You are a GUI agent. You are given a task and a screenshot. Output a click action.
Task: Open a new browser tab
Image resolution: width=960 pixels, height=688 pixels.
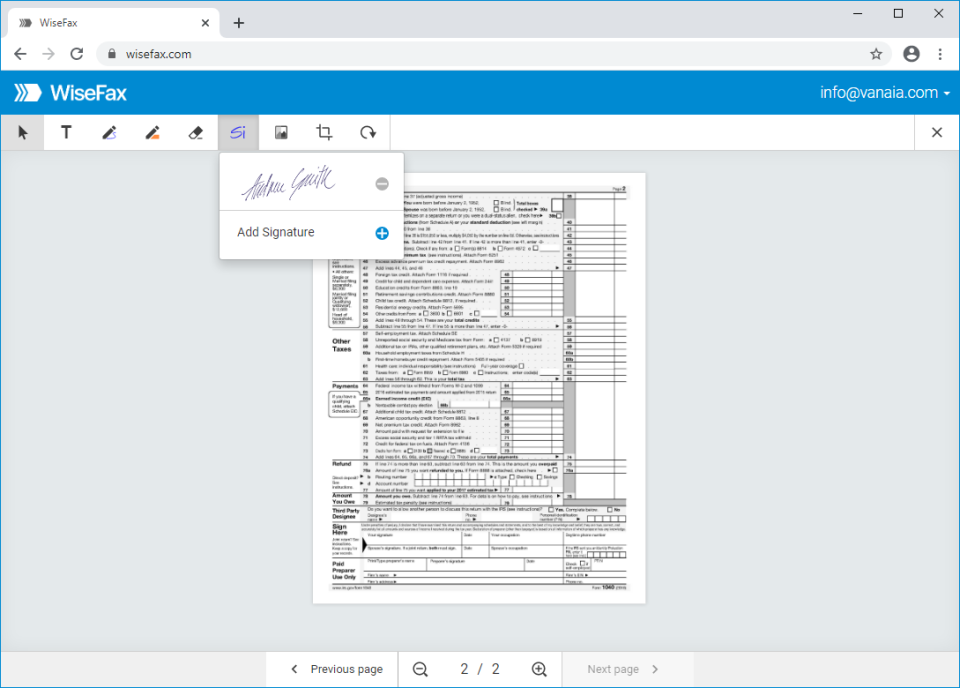238,22
